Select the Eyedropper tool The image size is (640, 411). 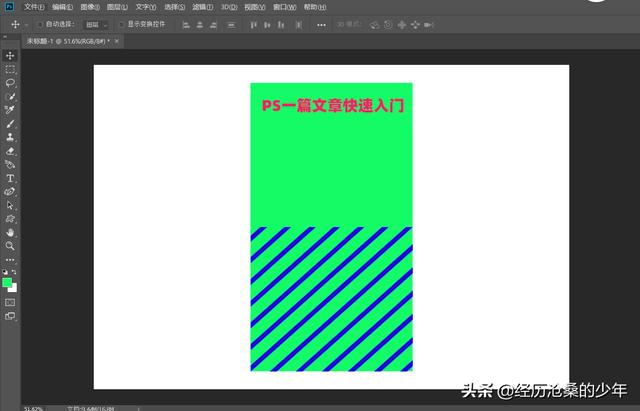click(10, 110)
